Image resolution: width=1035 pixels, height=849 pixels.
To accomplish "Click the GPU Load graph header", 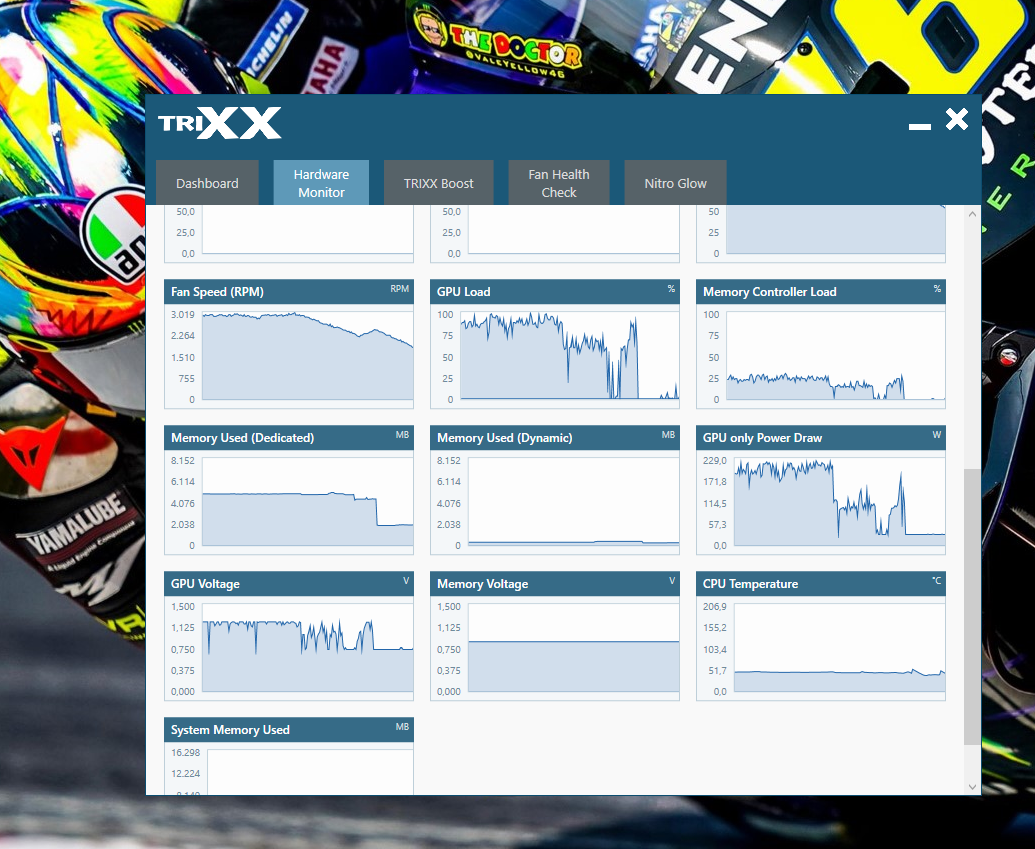I will tap(554, 292).
